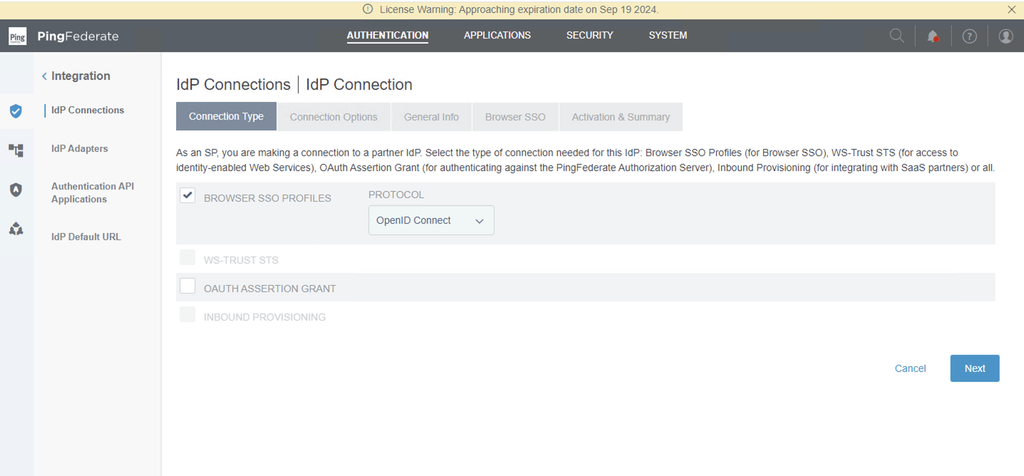Open the user account profile icon

[x=1006, y=37]
